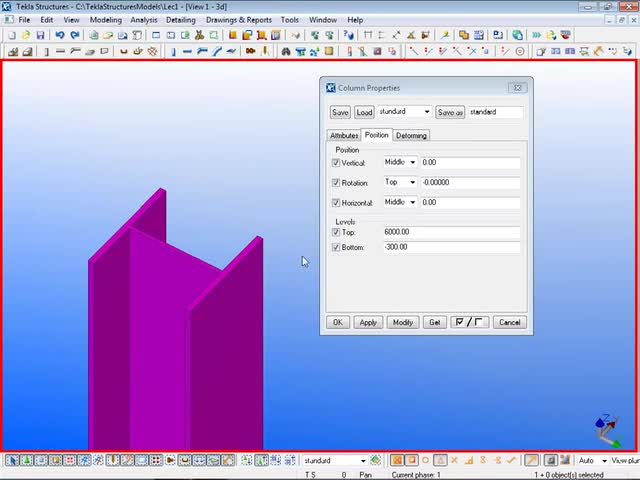Click the arrow selection tool in bottom toolbar

[12, 460]
